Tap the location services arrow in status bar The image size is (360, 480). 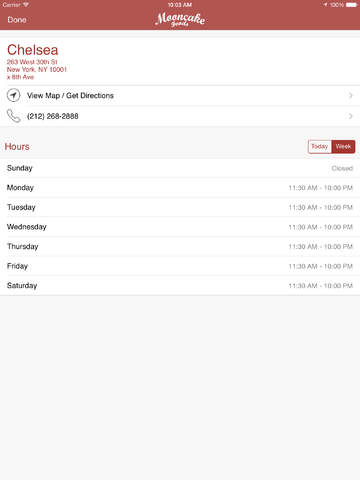point(325,5)
